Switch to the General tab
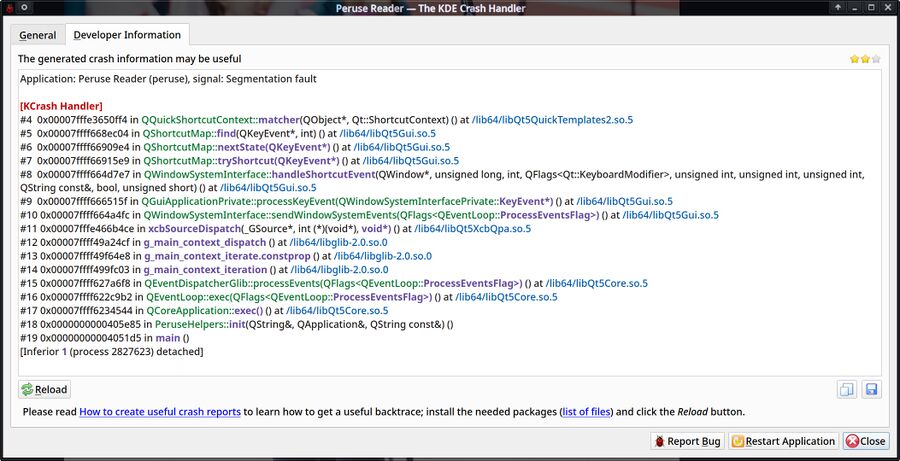 pos(38,35)
